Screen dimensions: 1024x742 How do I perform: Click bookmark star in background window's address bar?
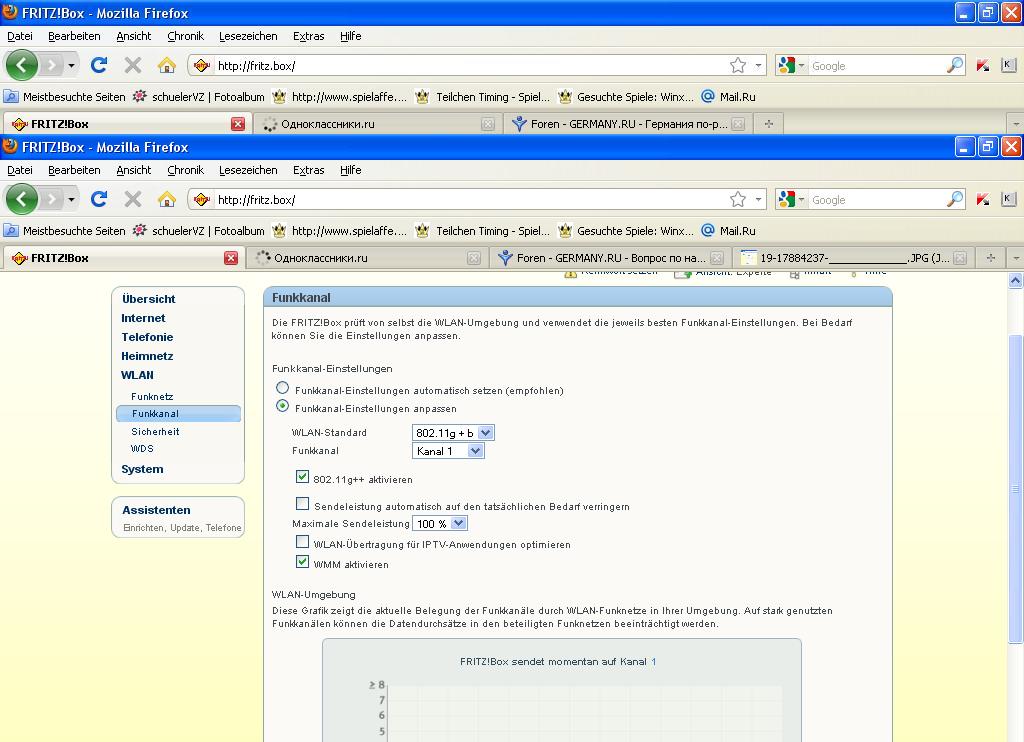pyautogui.click(x=738, y=65)
